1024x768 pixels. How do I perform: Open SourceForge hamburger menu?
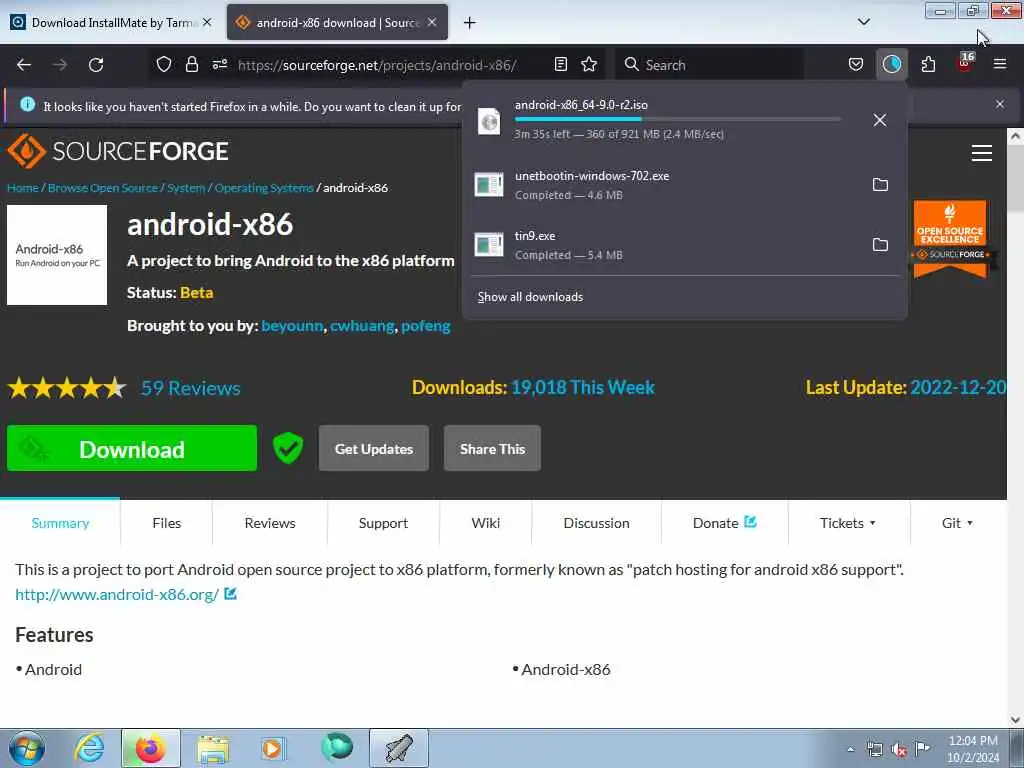(982, 153)
